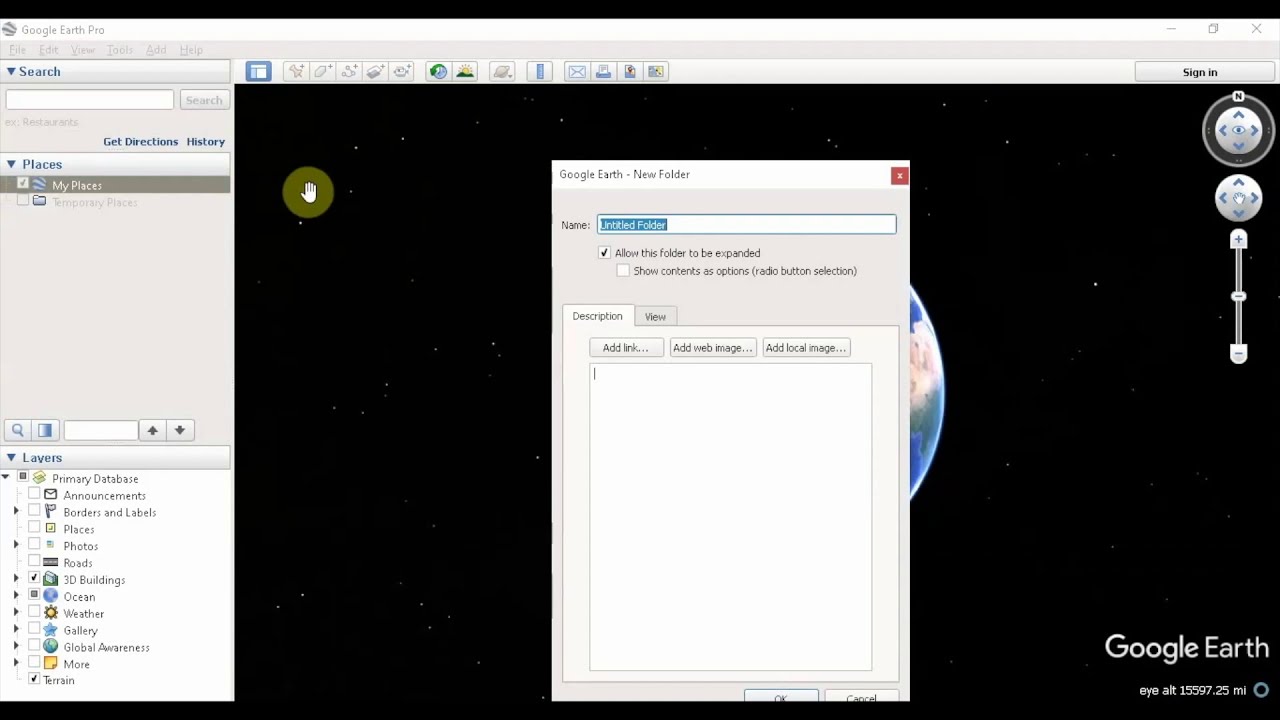
Task: Collapse the Search panel triangle
Action: coord(11,72)
